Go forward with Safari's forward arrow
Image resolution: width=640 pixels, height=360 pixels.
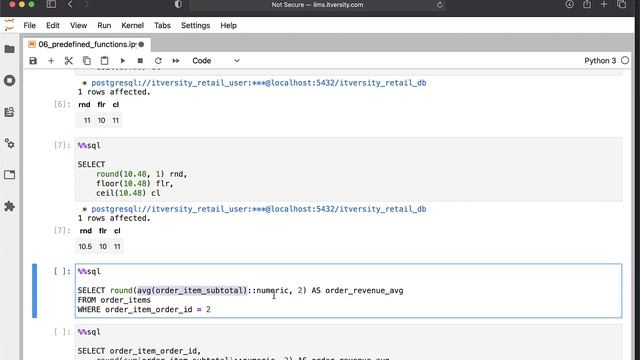click(86, 4)
